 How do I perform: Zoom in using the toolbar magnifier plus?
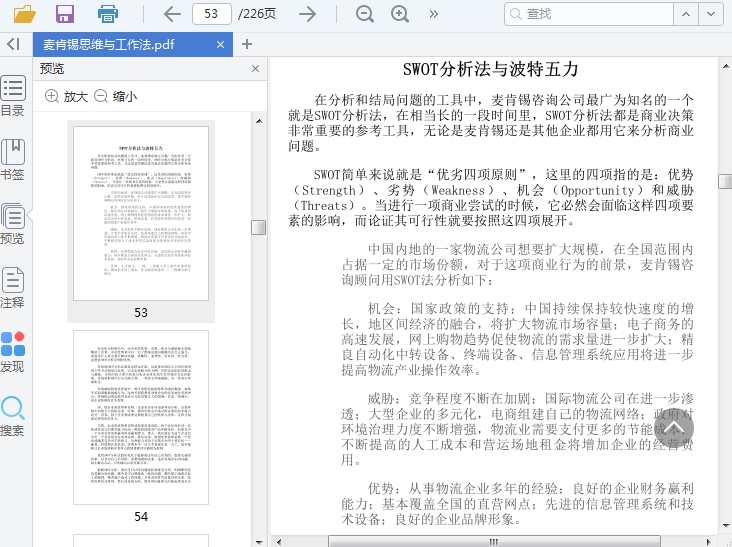coord(400,14)
